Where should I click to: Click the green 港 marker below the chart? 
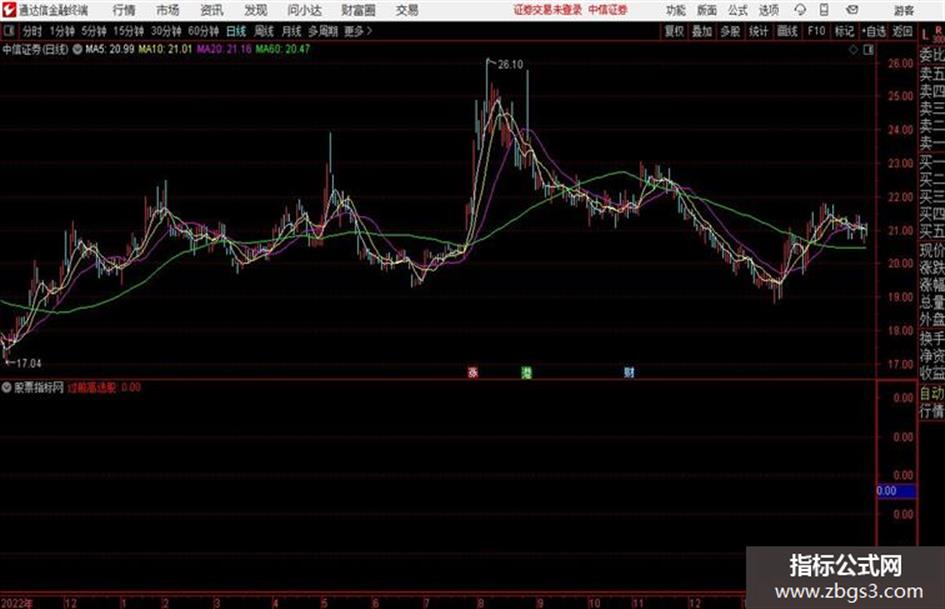pyautogui.click(x=526, y=373)
